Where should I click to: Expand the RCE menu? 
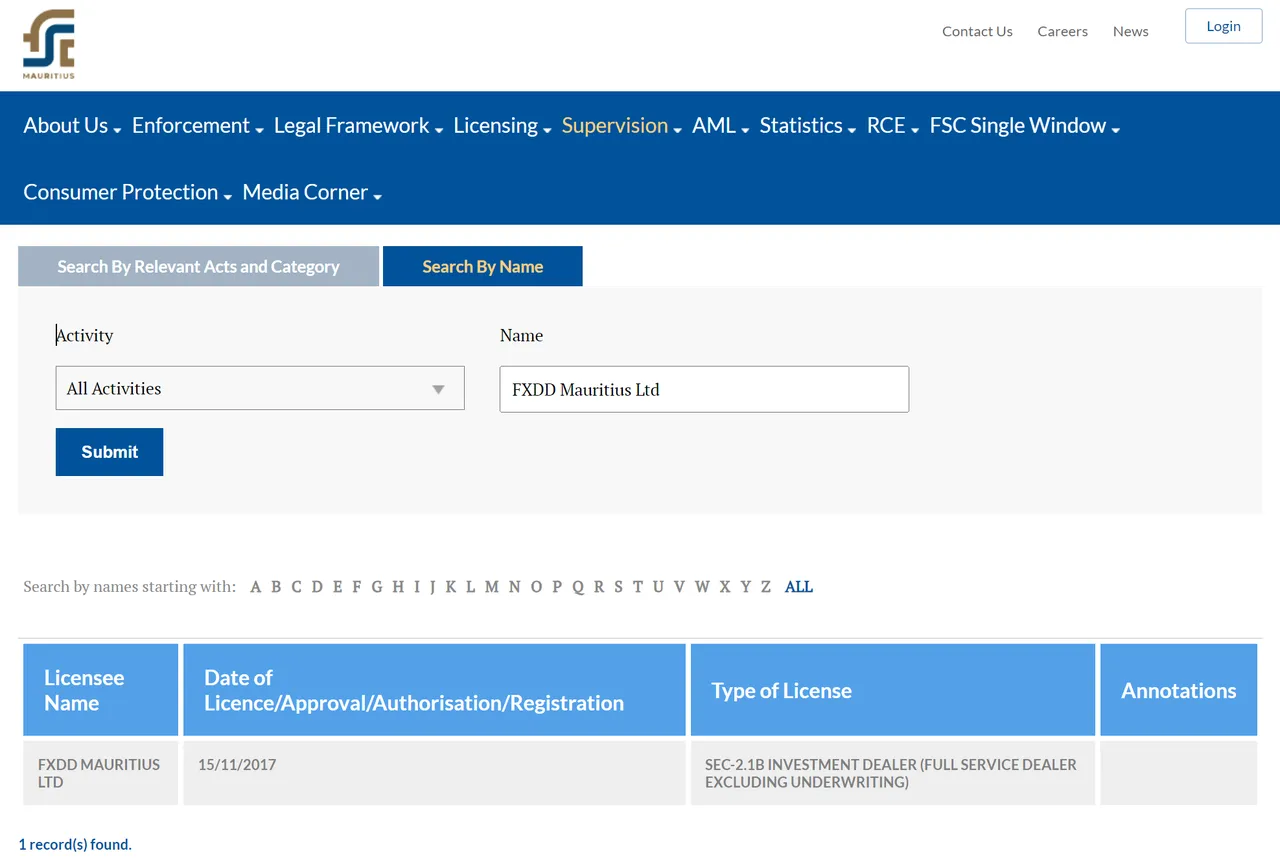[x=892, y=125]
